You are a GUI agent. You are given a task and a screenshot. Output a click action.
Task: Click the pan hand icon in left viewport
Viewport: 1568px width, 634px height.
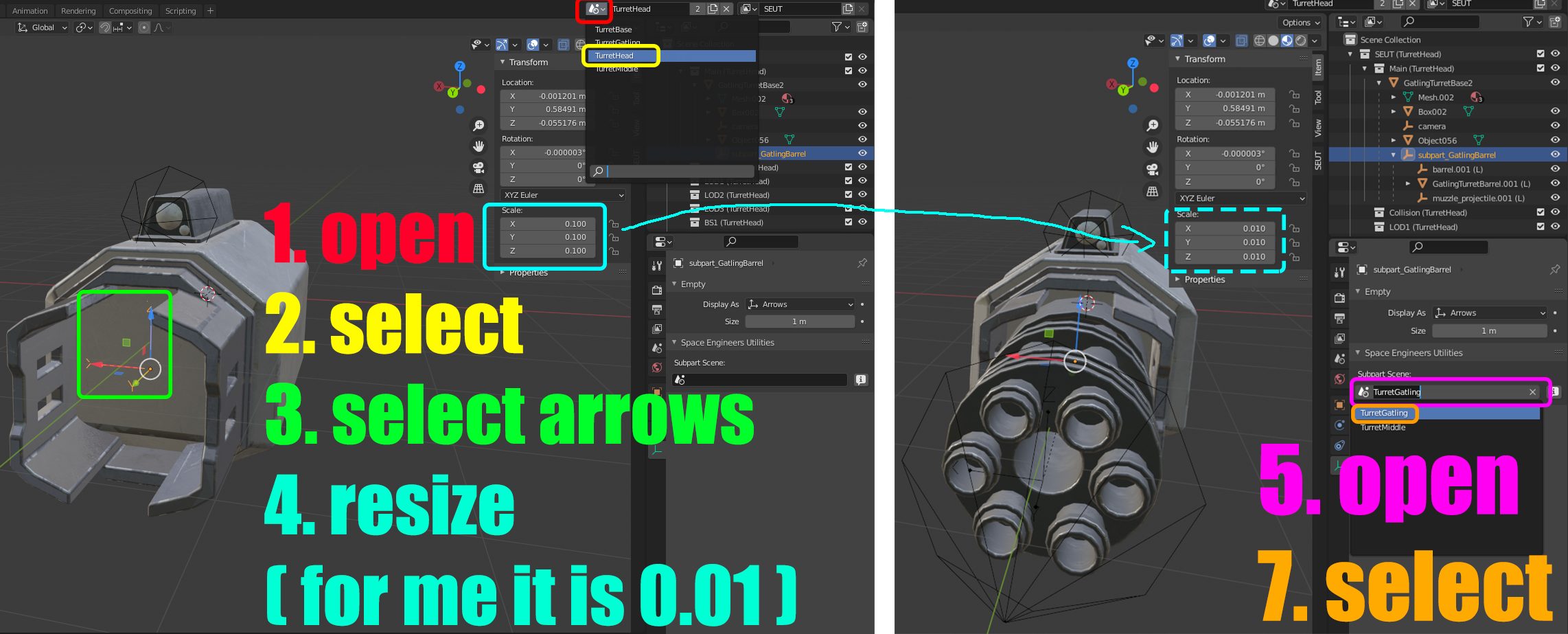479,146
